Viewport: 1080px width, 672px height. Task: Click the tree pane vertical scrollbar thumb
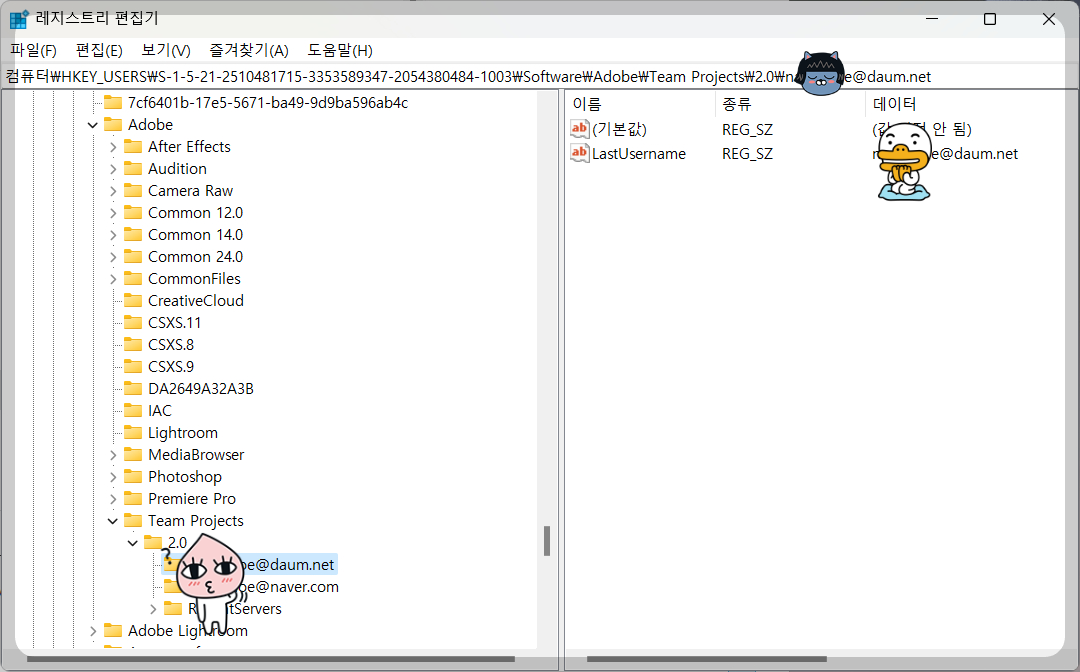(547, 541)
